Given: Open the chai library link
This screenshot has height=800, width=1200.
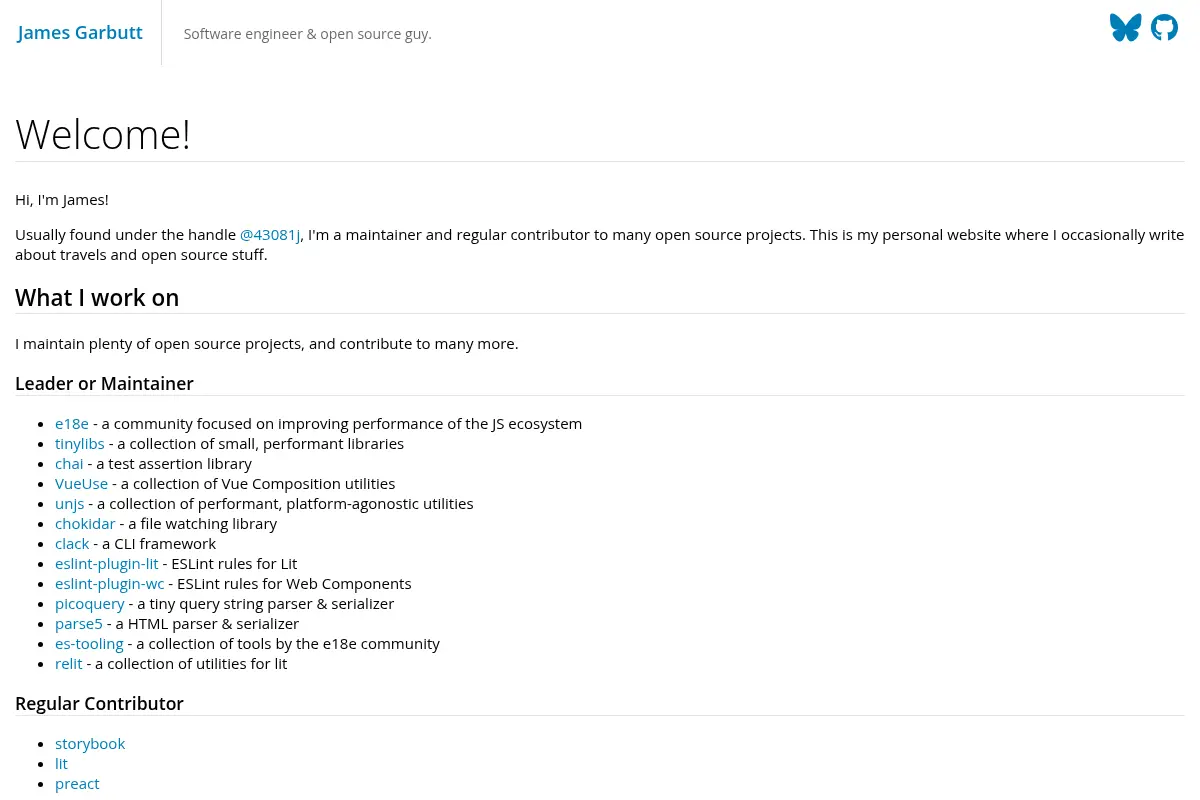Looking at the screenshot, I should (x=69, y=464).
